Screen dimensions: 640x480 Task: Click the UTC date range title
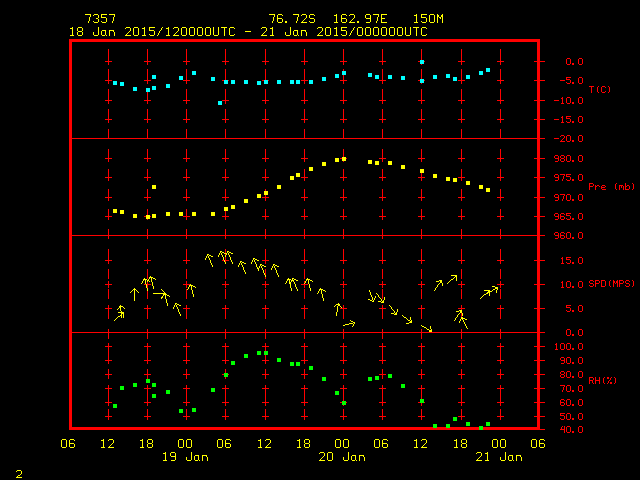(x=248, y=32)
